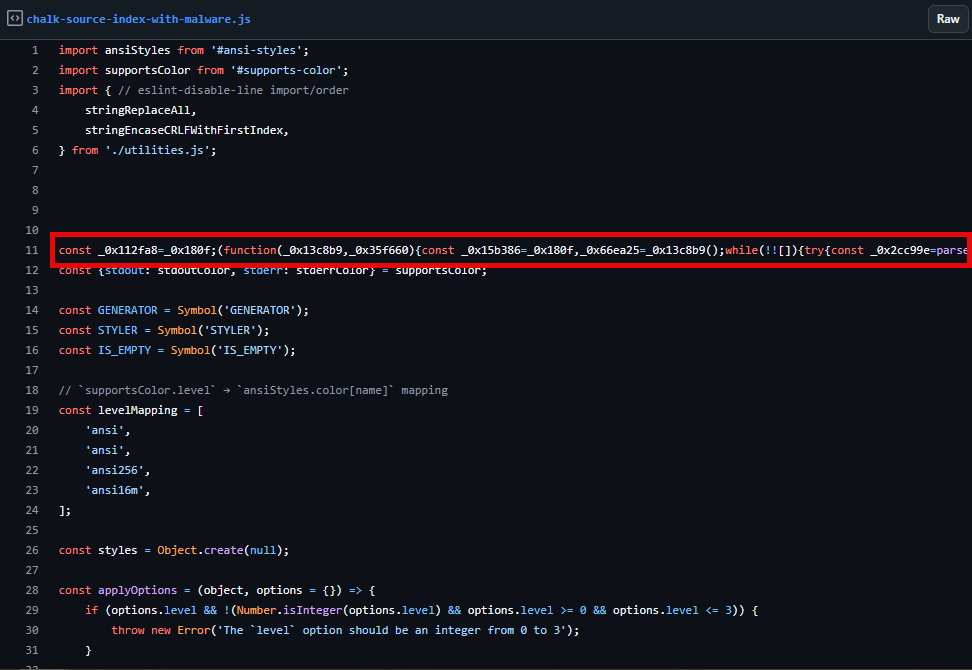The width and height of the screenshot is (972, 670).
Task: Click the stringReplaceAll identifier
Action: [x=138, y=110]
